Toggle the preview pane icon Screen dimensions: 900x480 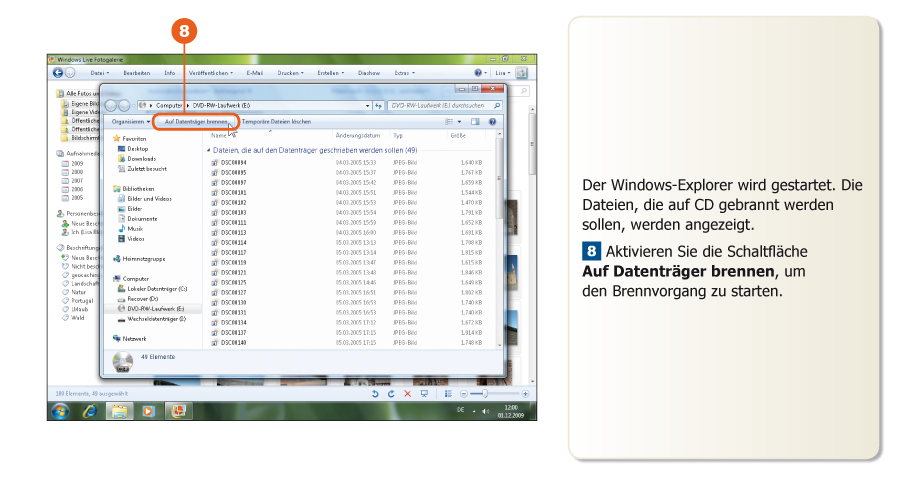click(x=475, y=121)
